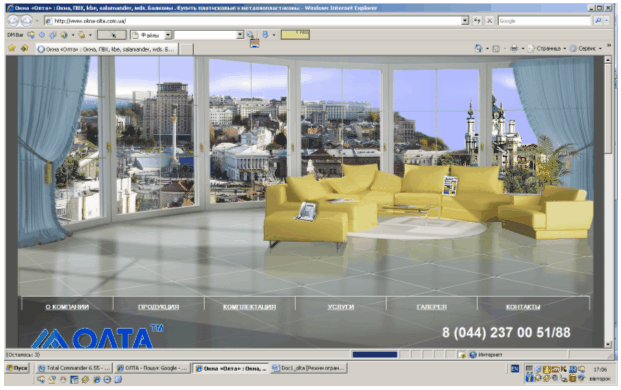Click the Print icon in command bar
This screenshot has width=621, height=390.
coord(514,48)
